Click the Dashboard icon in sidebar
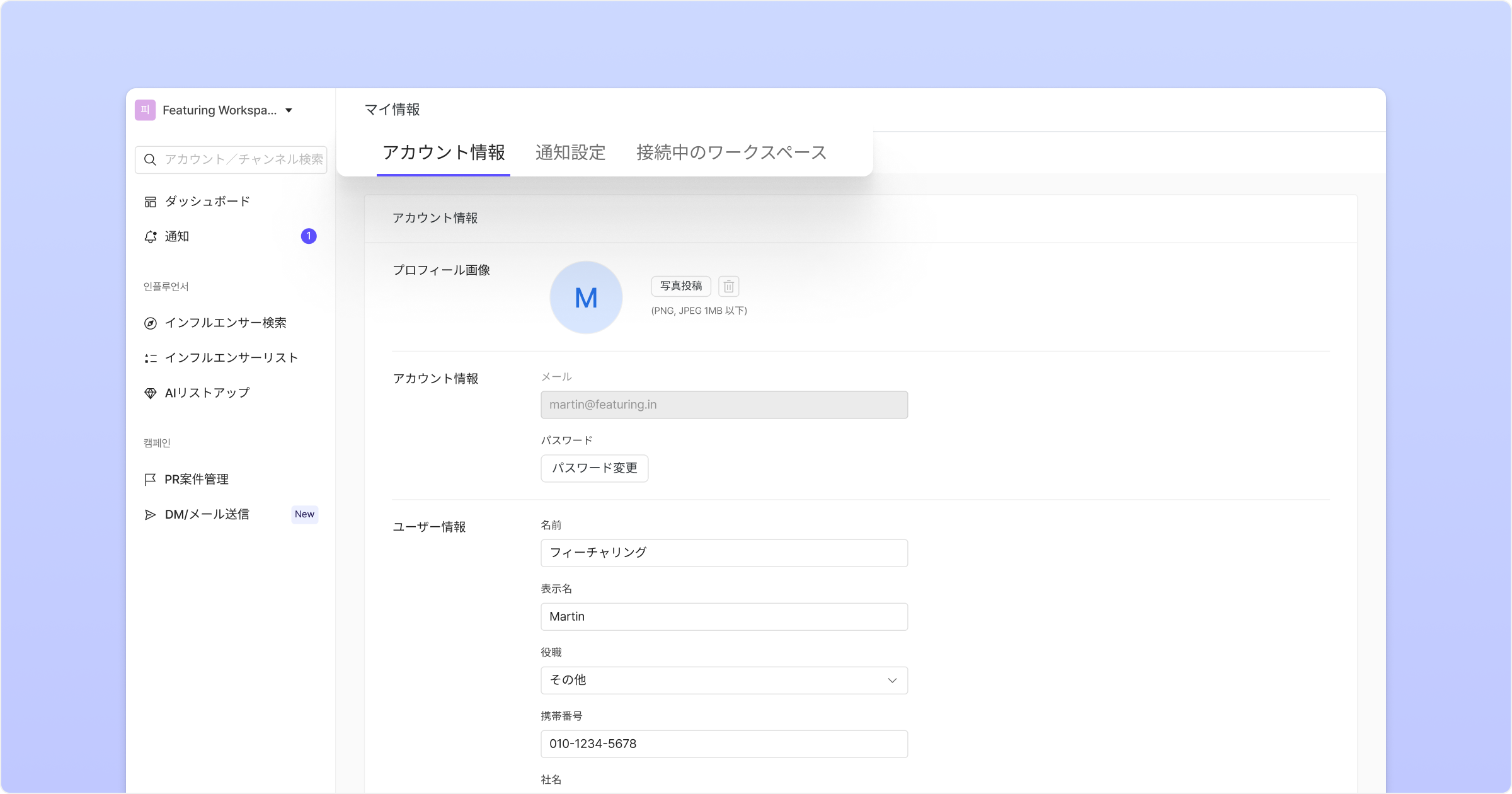This screenshot has width=1512, height=794. [x=150, y=202]
